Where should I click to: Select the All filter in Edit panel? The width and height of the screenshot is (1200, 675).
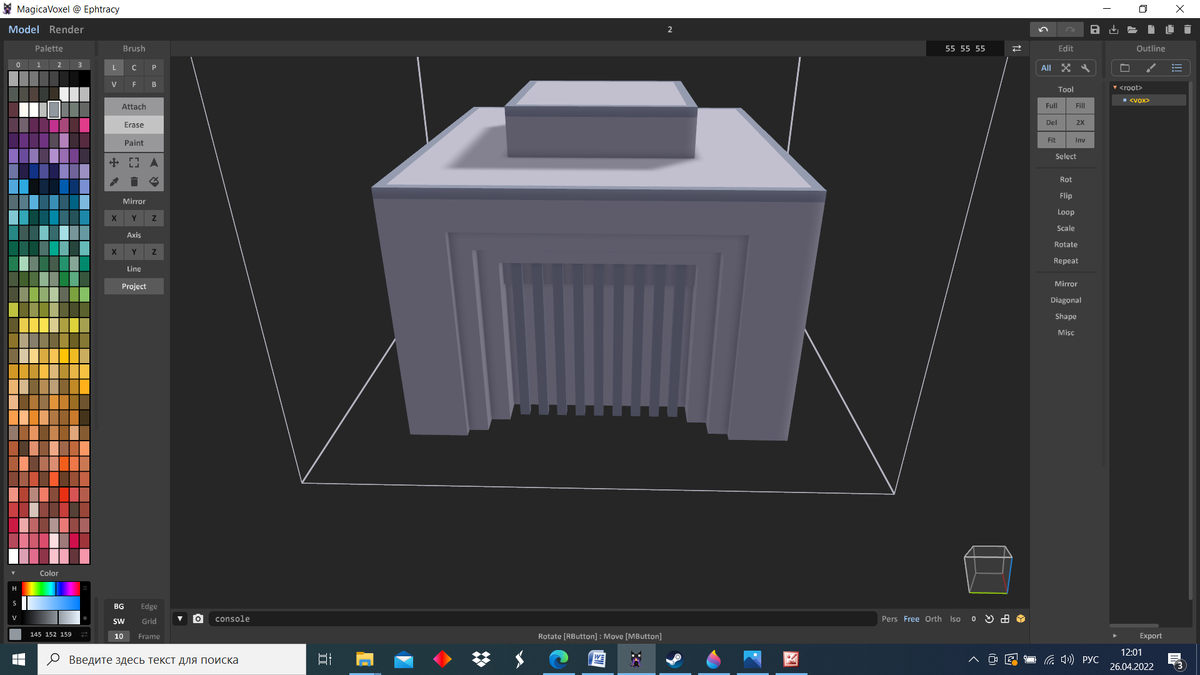pyautogui.click(x=1046, y=68)
